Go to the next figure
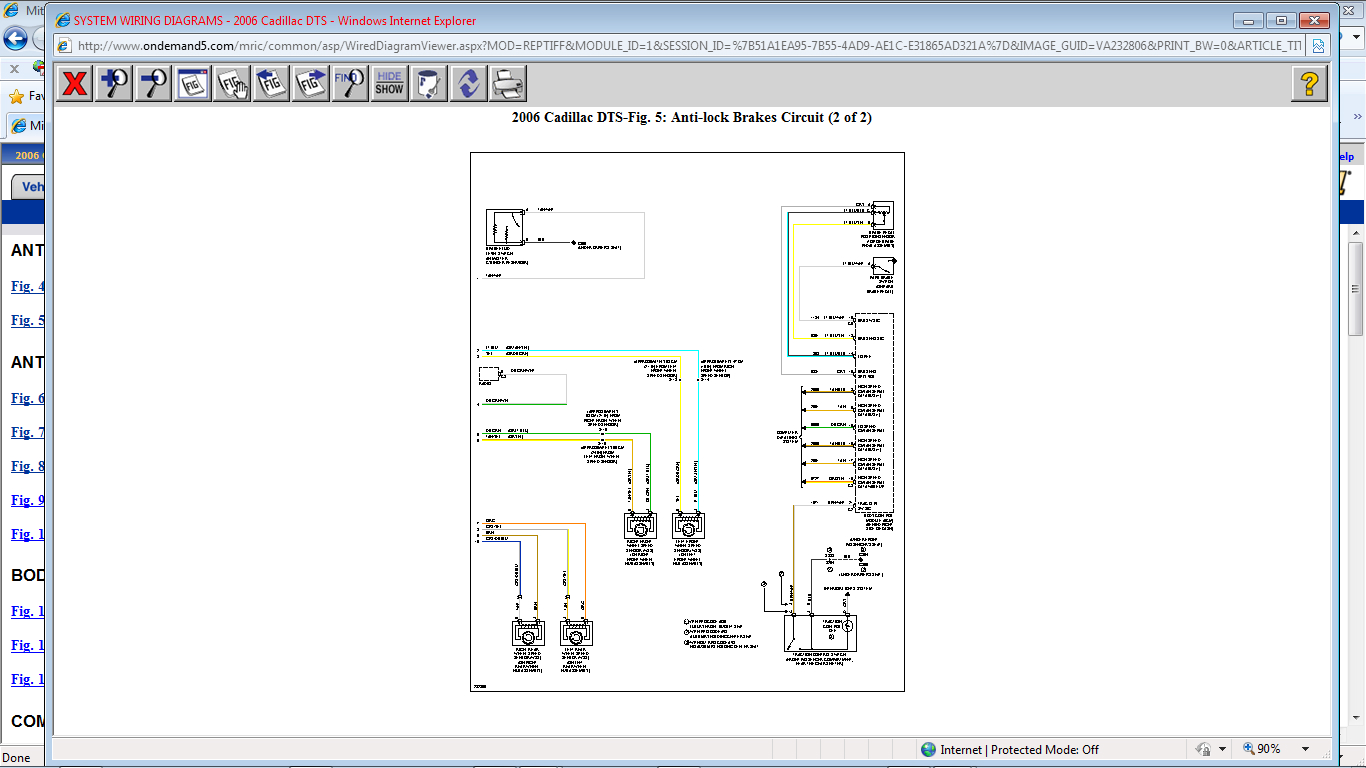 [310, 84]
